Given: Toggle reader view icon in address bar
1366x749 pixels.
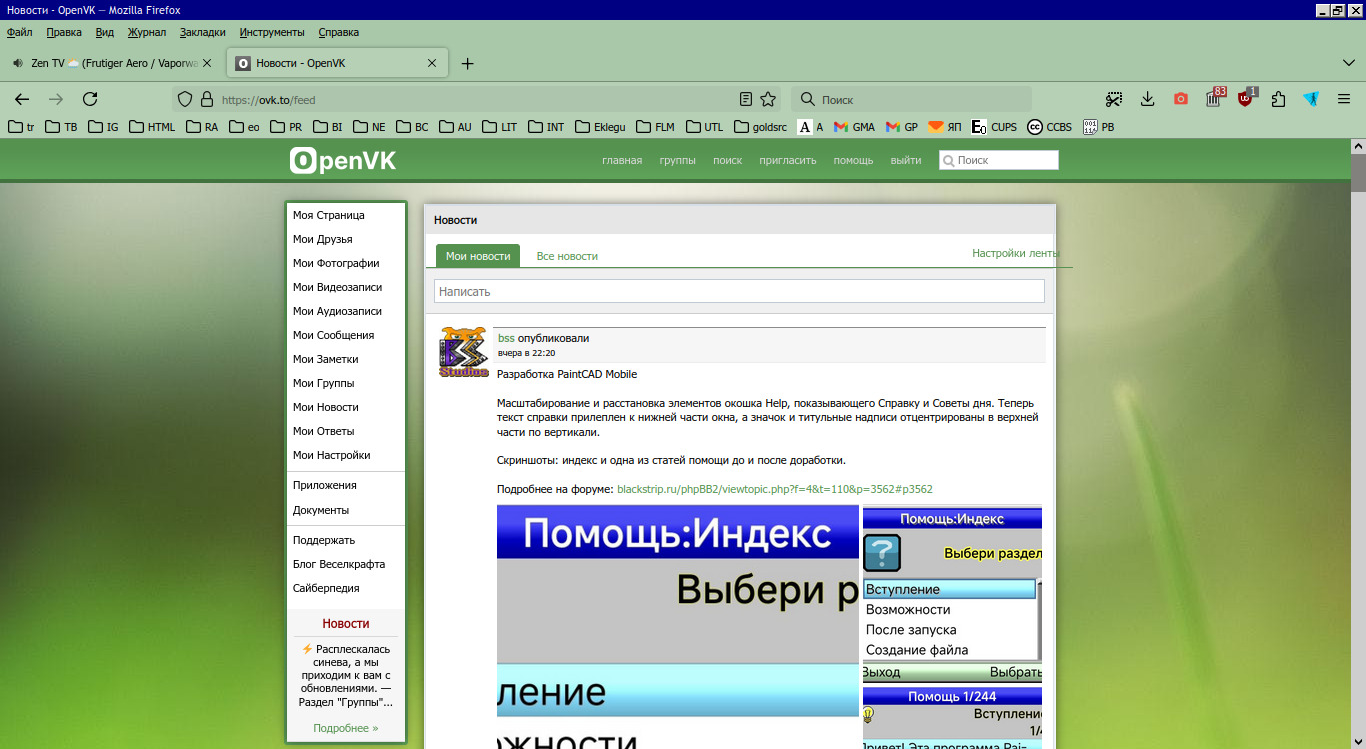Looking at the screenshot, I should point(745,99).
